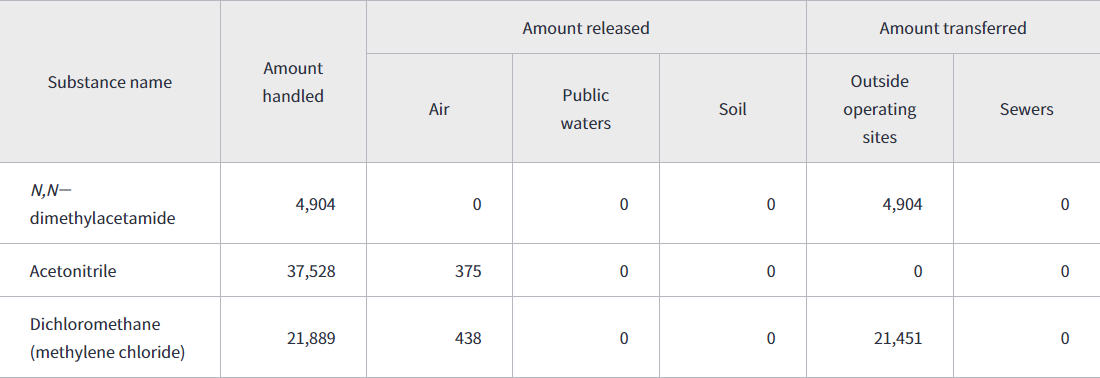Image resolution: width=1100 pixels, height=378 pixels.
Task: Select Dichloromethane amount handled 21,889
Action: (x=311, y=338)
